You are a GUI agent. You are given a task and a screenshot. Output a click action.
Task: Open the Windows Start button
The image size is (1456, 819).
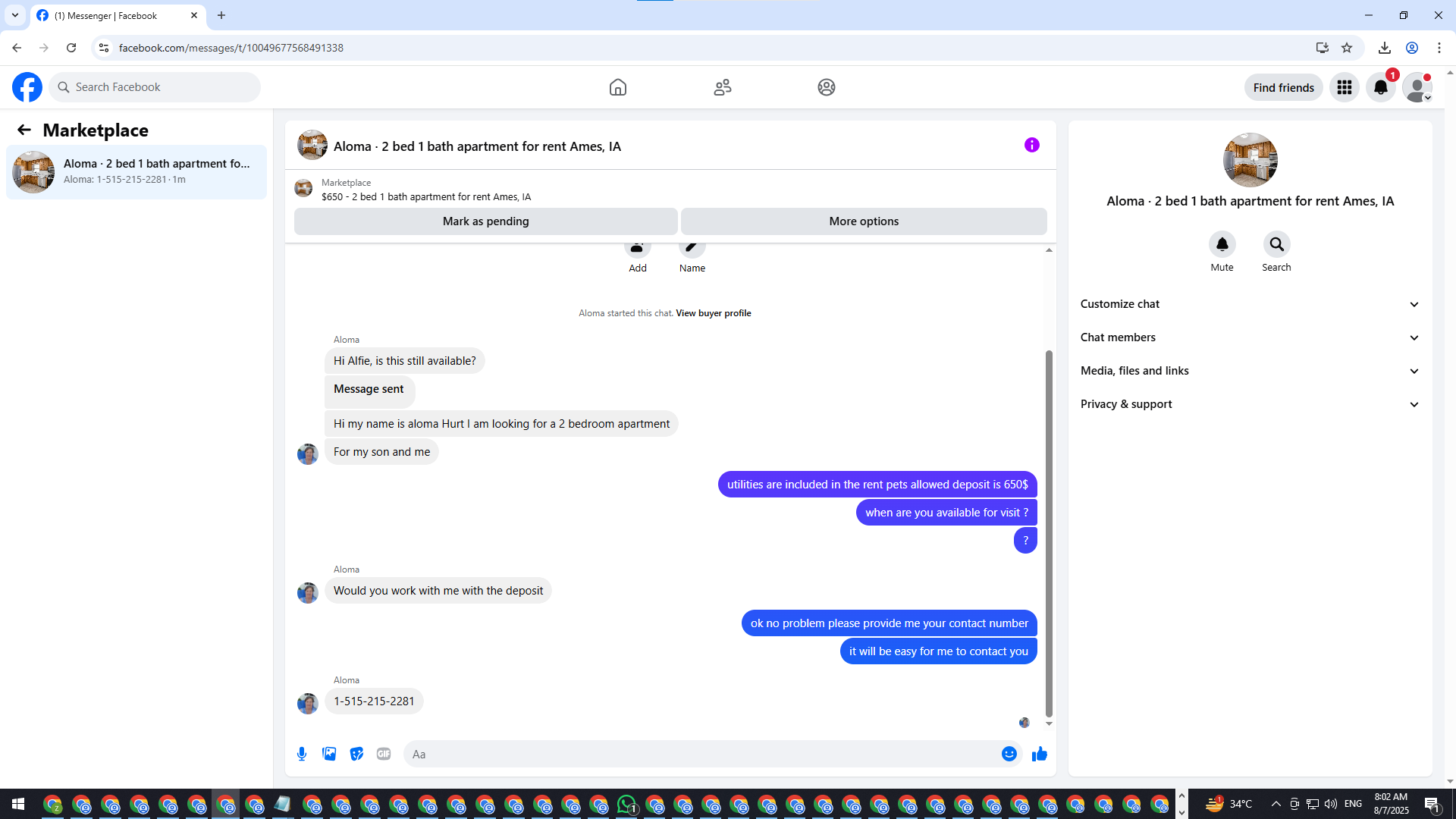click(18, 804)
